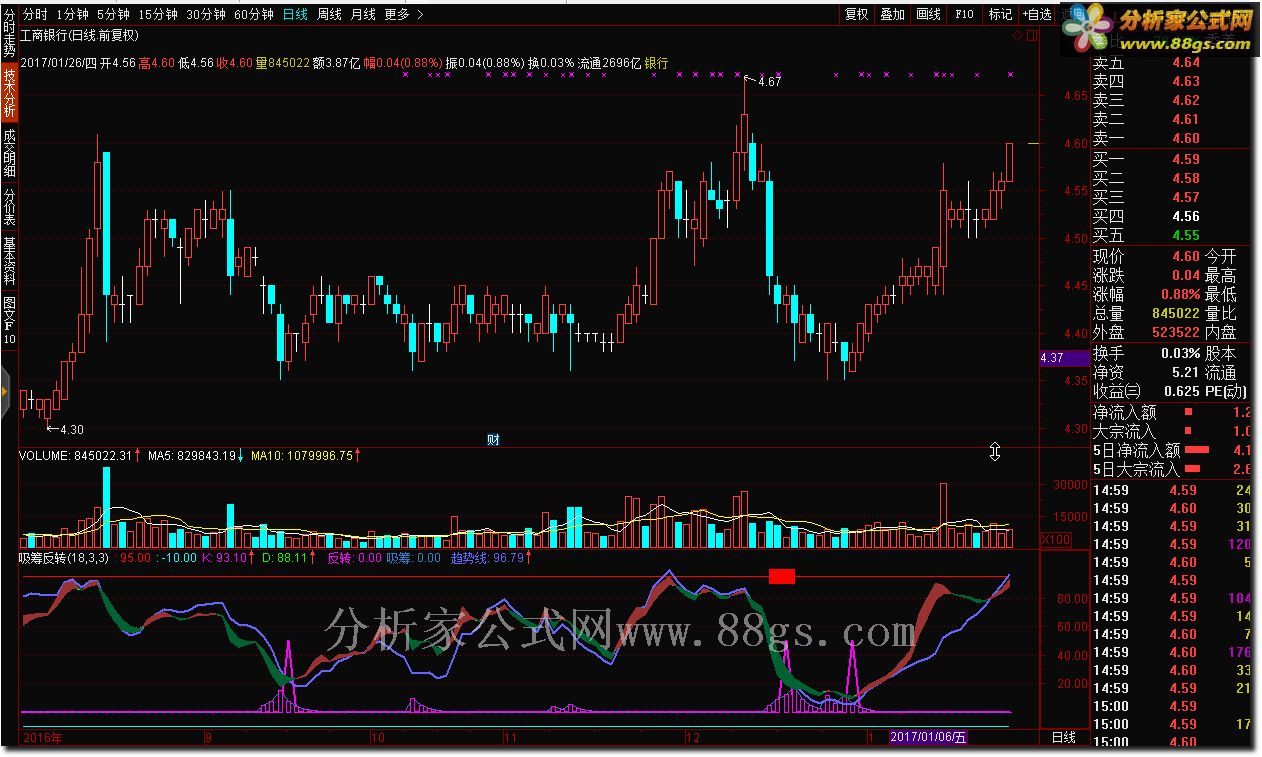Click the 日线 label at the chart's bottom right
This screenshot has width=1262, height=757.
tap(1064, 738)
